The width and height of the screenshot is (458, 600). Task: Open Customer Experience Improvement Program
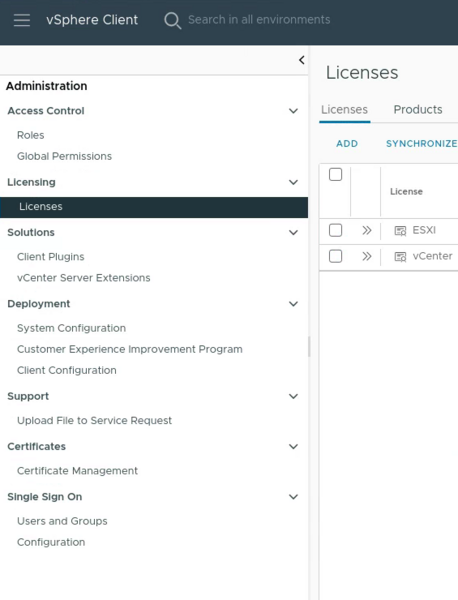point(130,349)
